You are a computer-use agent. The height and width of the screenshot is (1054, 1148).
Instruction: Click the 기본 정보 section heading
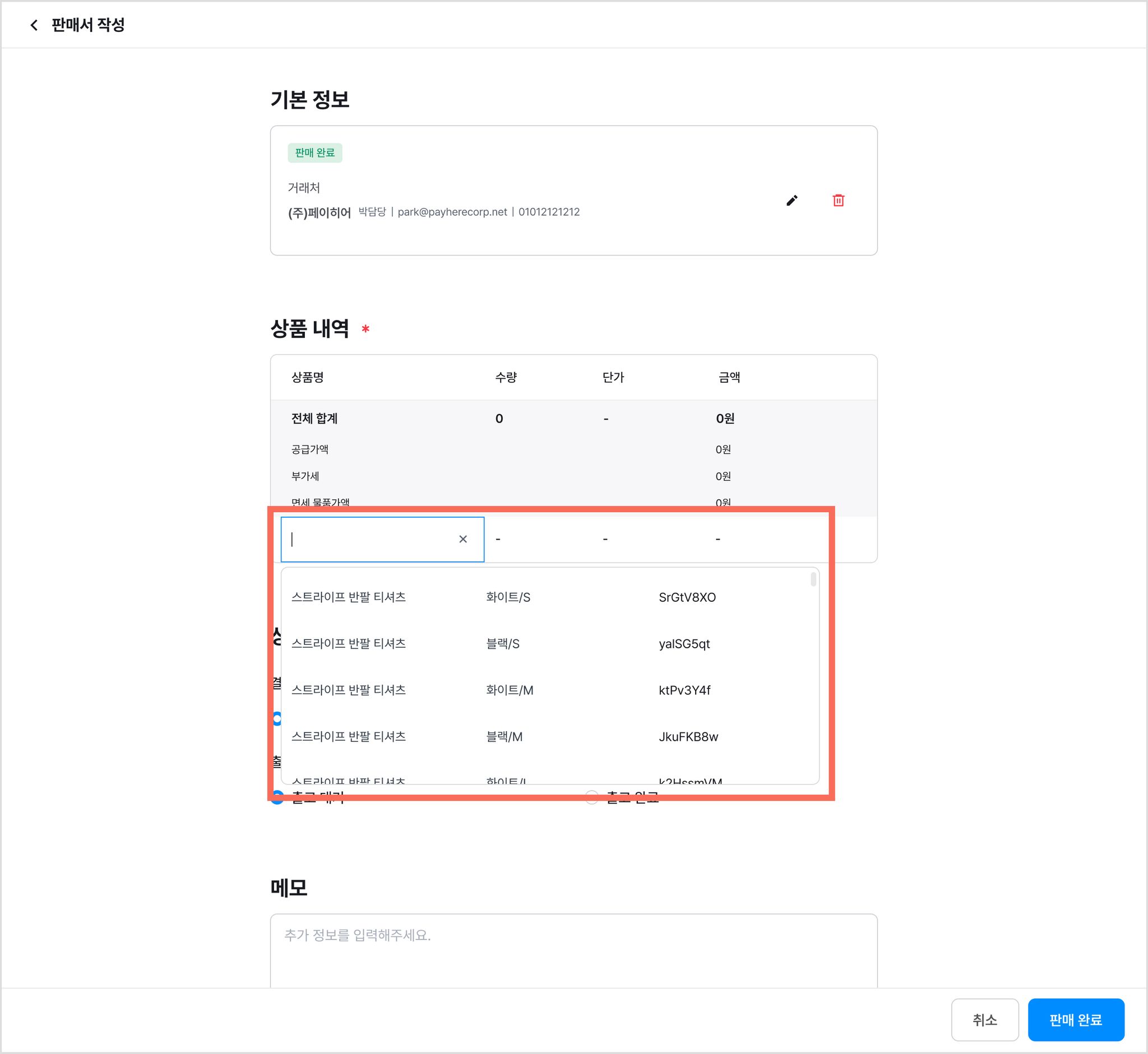point(310,99)
